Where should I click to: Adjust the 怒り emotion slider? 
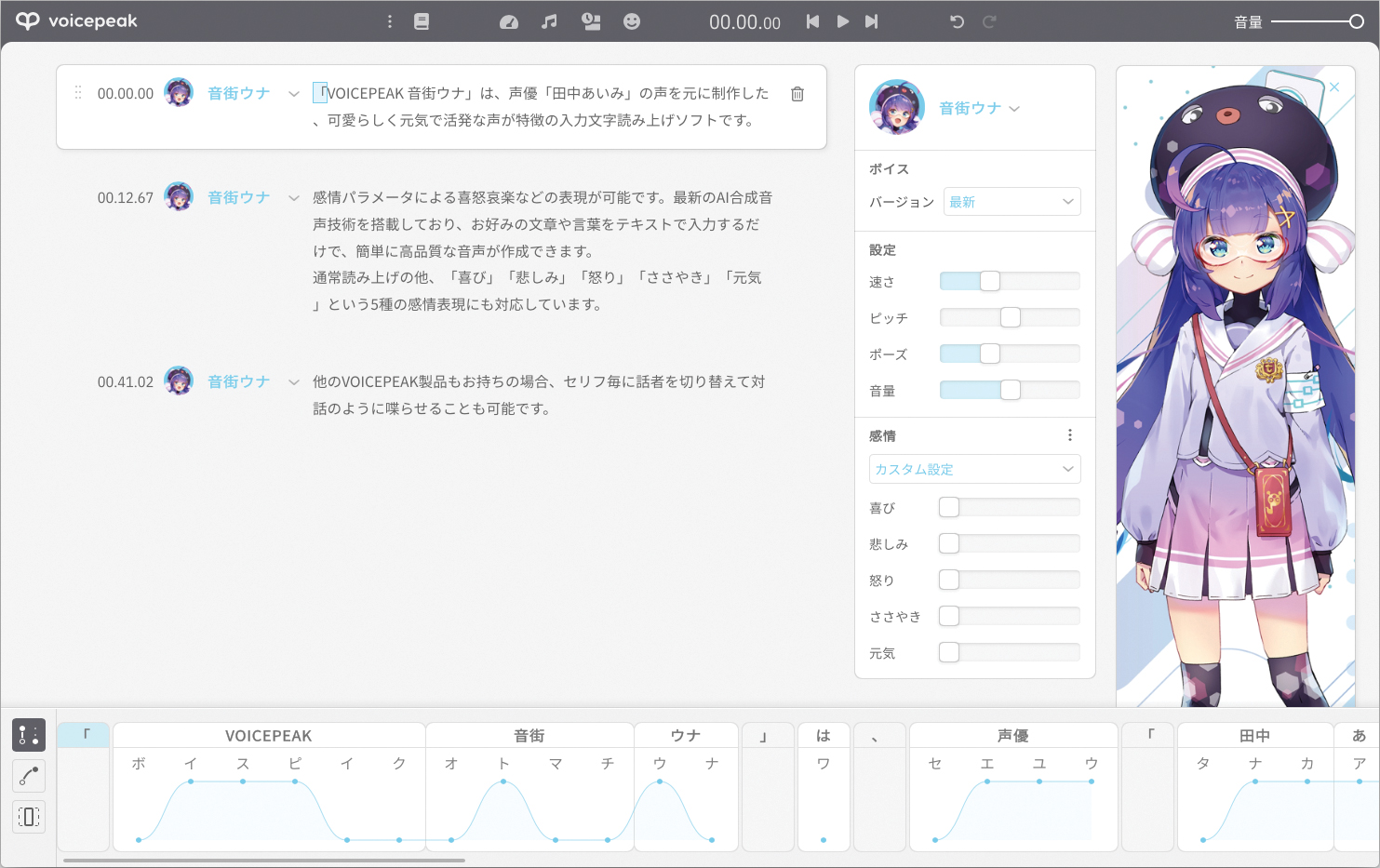tap(1010, 580)
